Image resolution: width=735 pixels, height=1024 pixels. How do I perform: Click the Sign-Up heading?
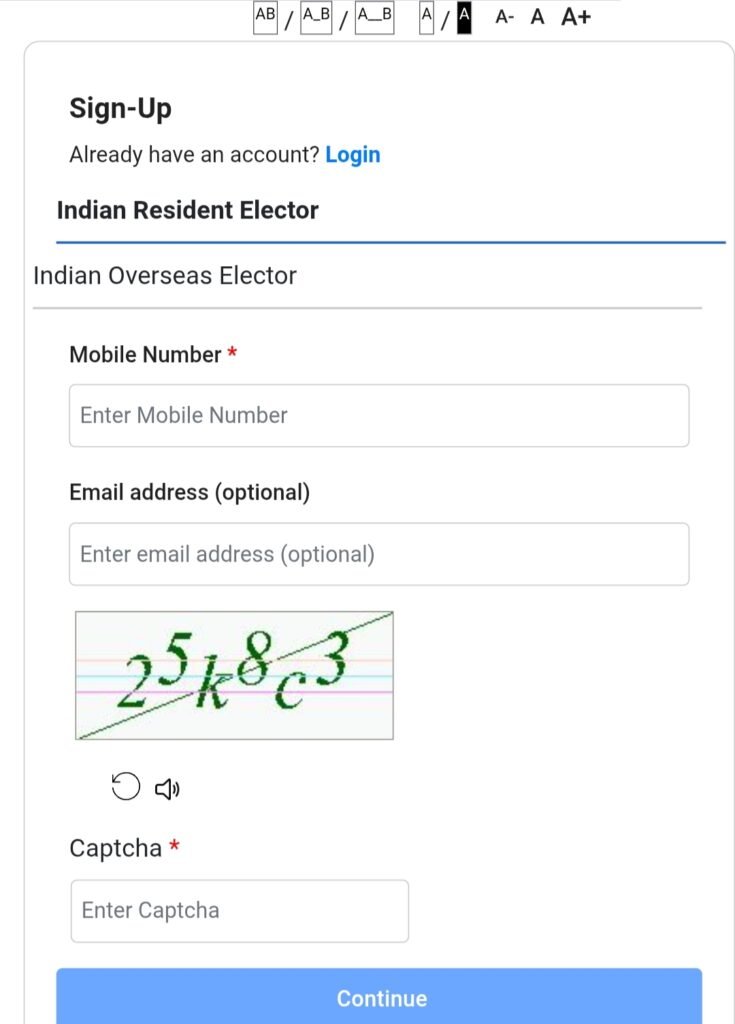pyautogui.click(x=121, y=108)
